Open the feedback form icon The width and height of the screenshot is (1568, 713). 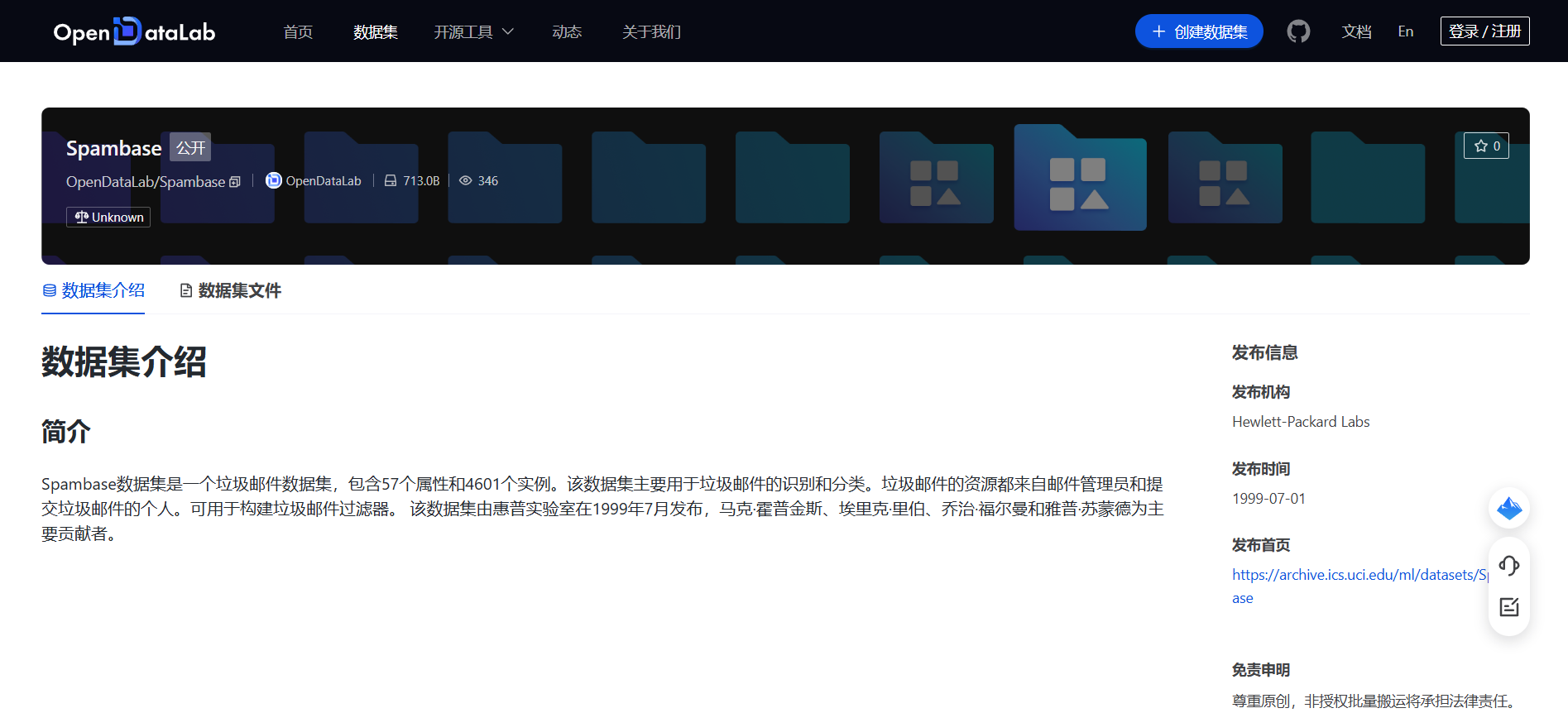tap(1509, 607)
